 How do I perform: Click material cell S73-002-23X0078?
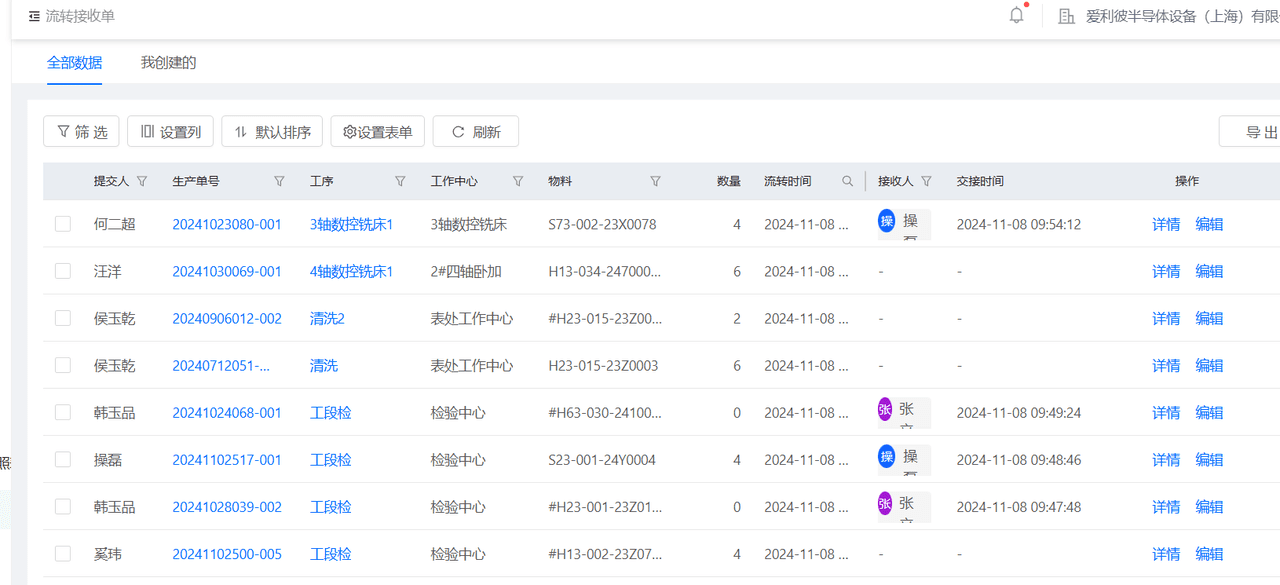coord(602,224)
